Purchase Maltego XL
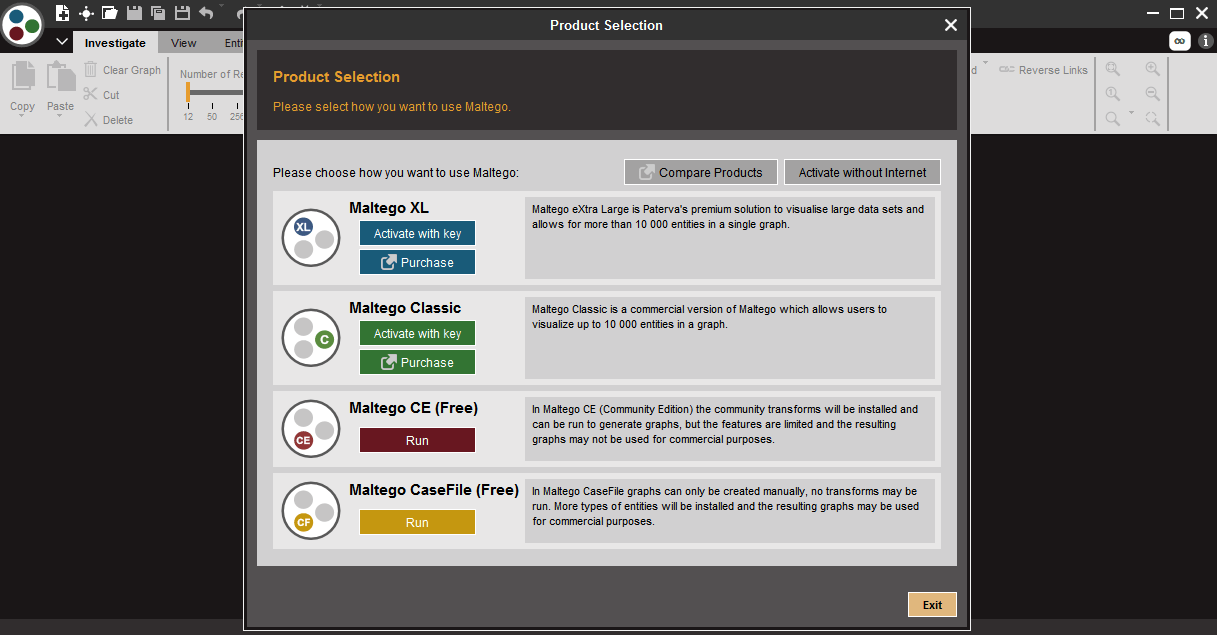 (418, 262)
